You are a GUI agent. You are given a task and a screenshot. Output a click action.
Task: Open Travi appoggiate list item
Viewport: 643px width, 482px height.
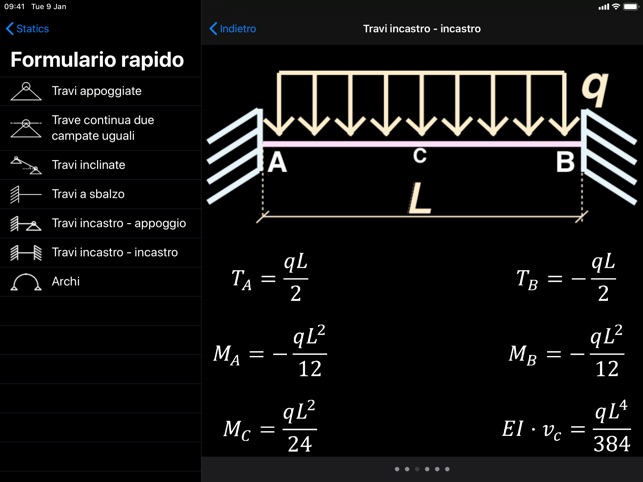(x=100, y=91)
